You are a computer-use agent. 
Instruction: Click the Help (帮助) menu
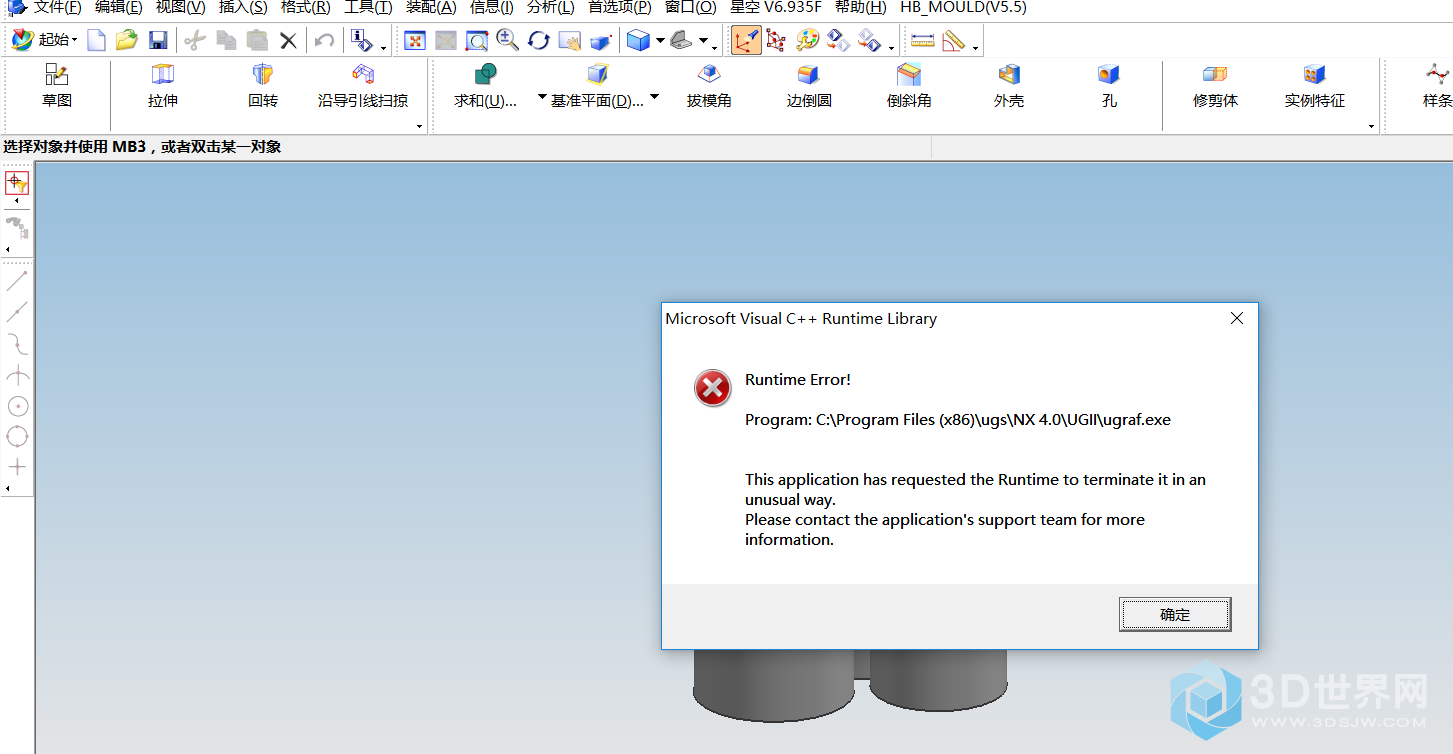860,8
